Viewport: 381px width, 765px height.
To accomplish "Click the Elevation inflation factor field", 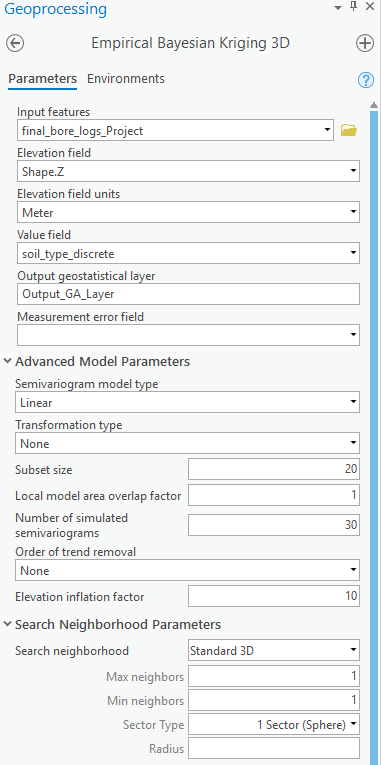I will point(274,596).
